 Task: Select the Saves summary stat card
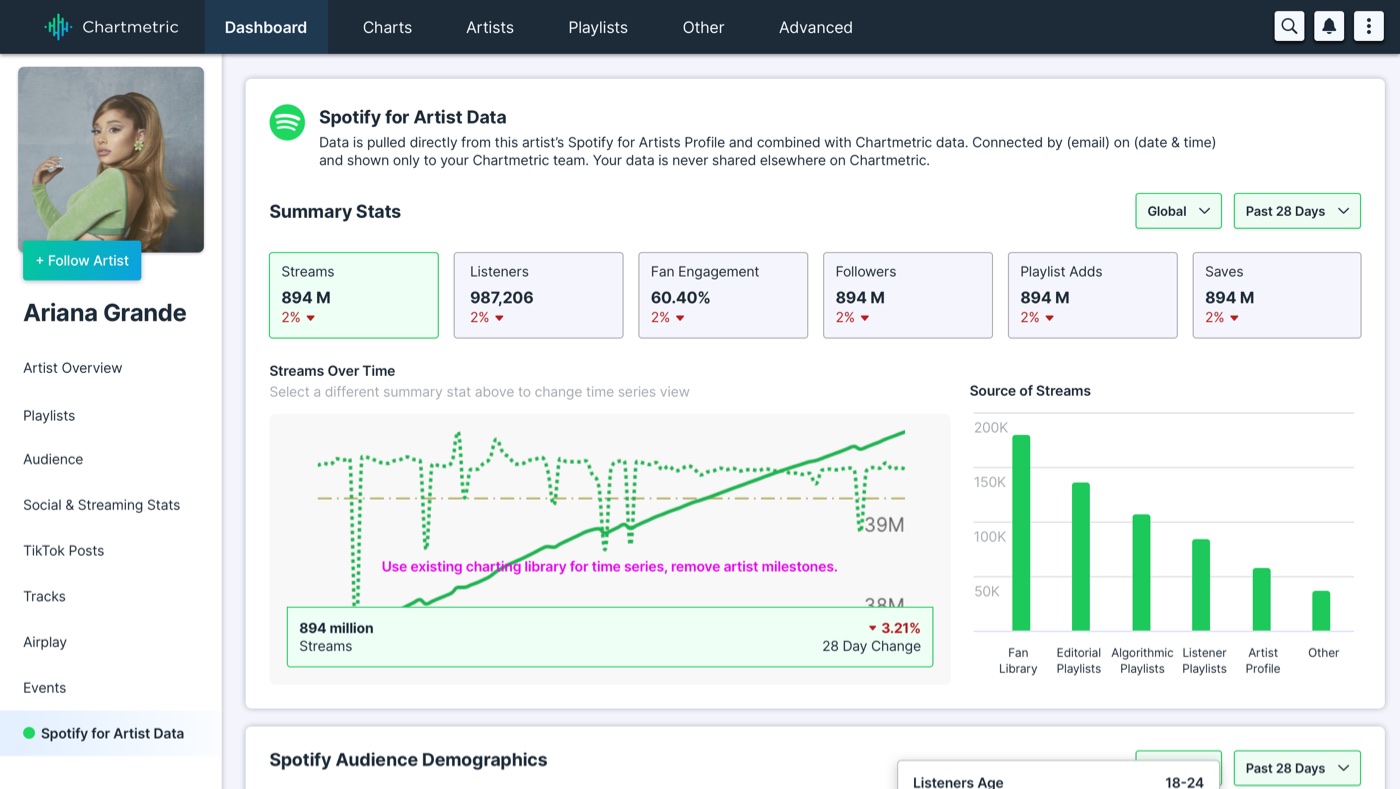(x=1277, y=295)
